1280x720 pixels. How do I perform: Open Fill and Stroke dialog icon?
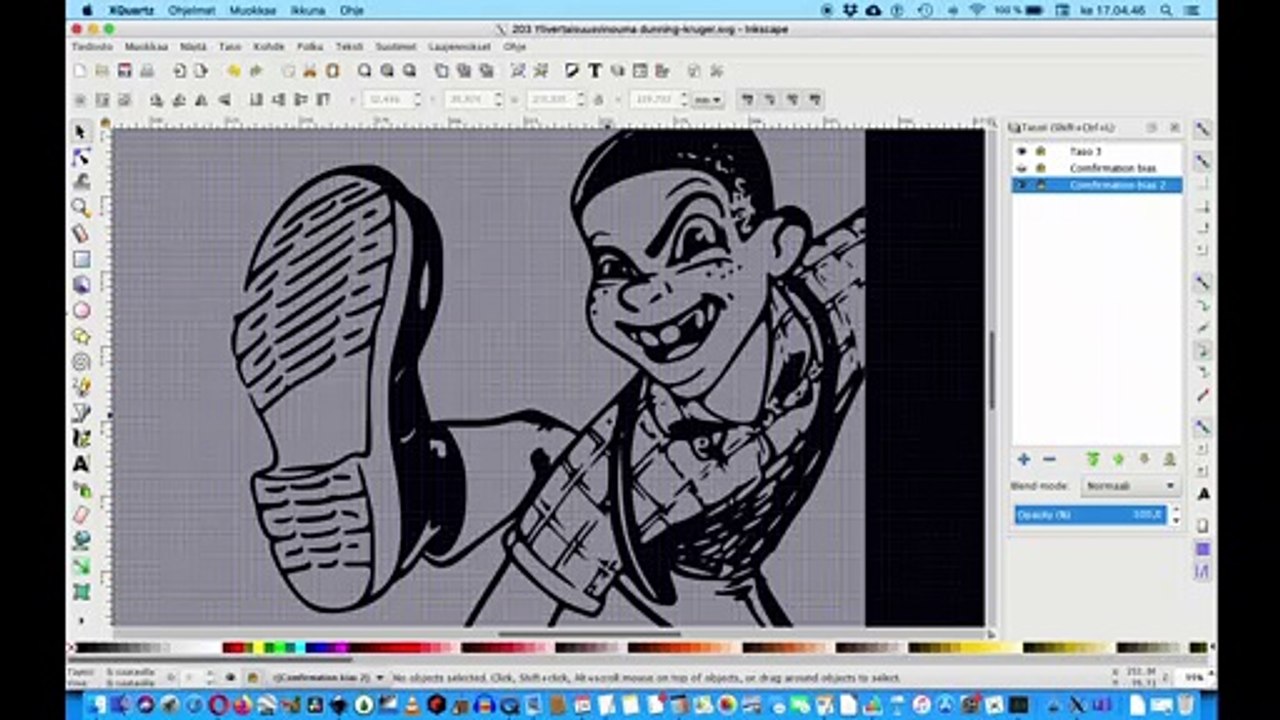(572, 71)
